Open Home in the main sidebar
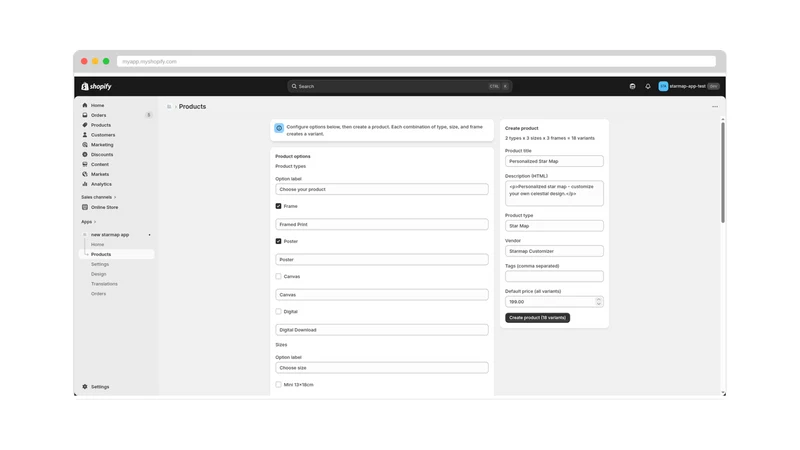 click(x=97, y=105)
